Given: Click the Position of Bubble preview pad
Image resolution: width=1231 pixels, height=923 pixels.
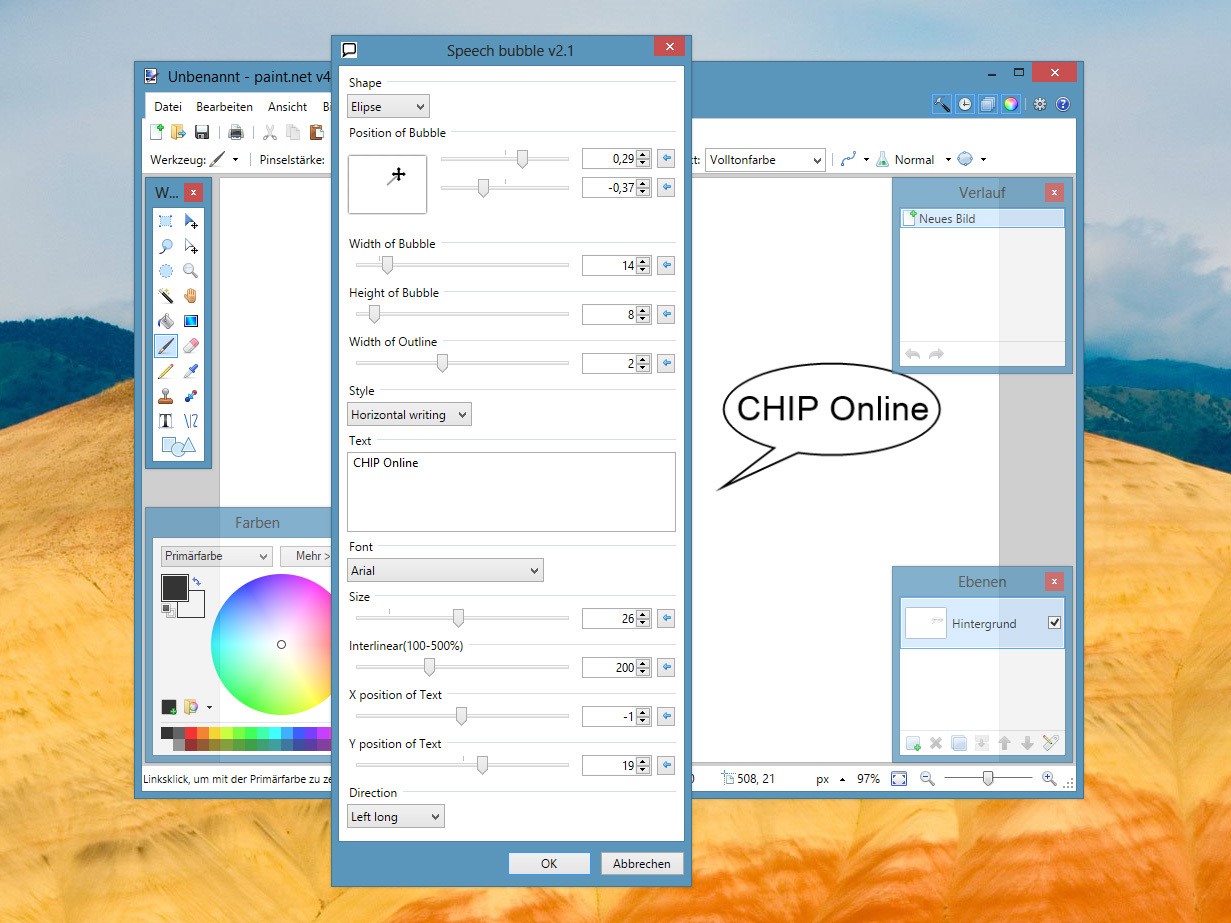Looking at the screenshot, I should tap(387, 184).
